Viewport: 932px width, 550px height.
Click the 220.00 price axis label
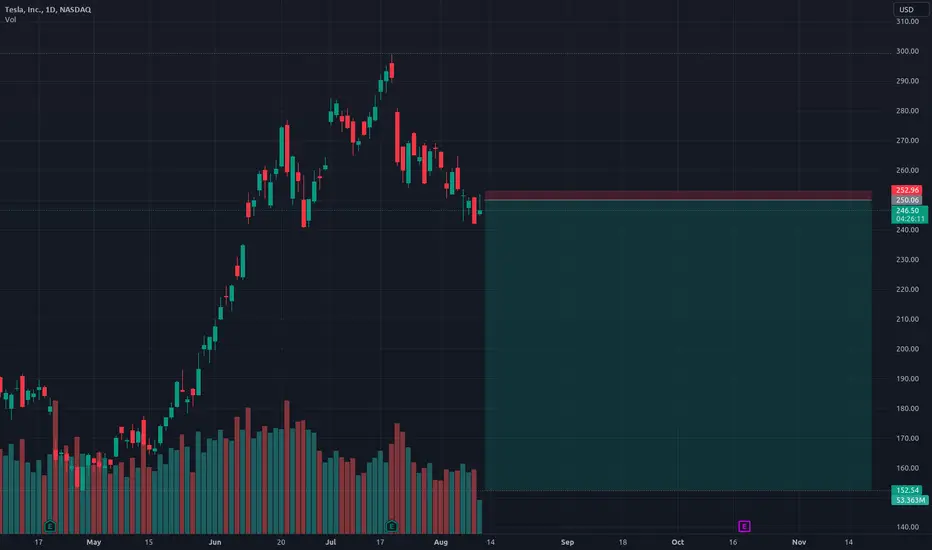coord(908,289)
